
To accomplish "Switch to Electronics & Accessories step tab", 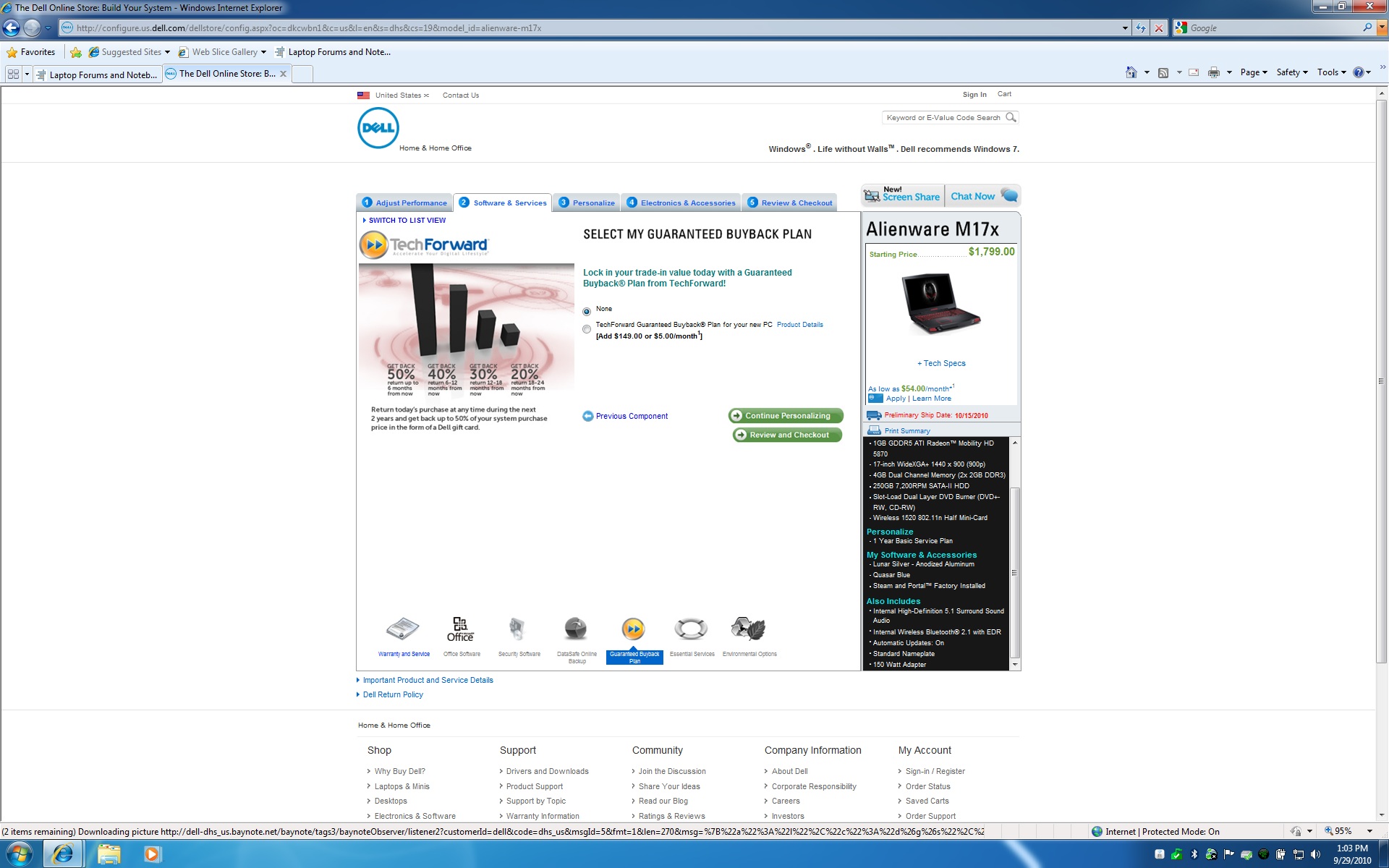I will point(681,203).
